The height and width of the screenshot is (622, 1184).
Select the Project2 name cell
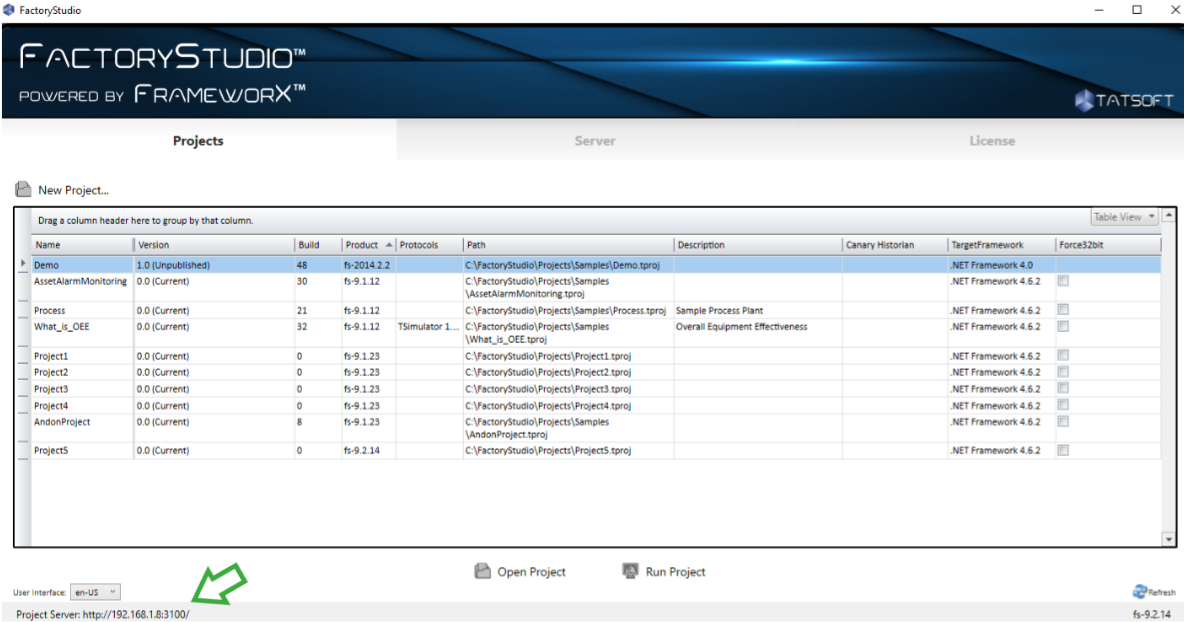coord(82,372)
